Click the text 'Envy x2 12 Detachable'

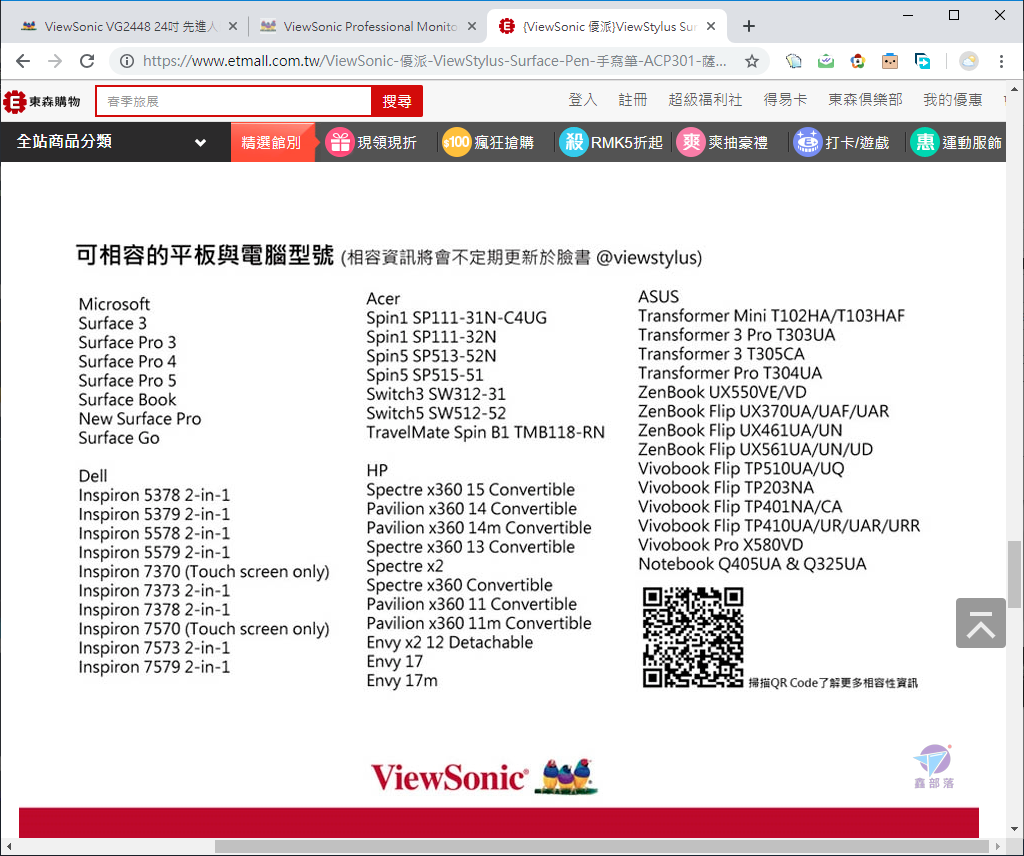pyautogui.click(x=449, y=642)
